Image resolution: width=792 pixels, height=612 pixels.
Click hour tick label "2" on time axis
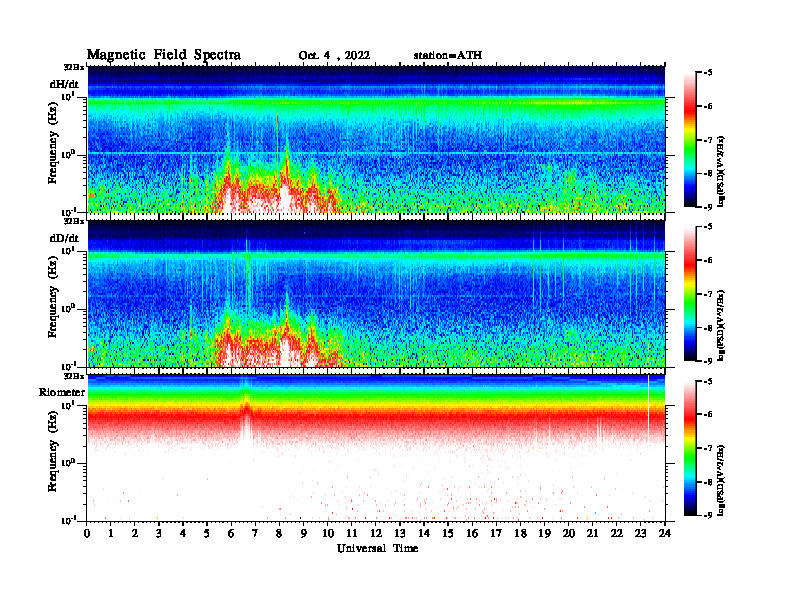coord(135,533)
